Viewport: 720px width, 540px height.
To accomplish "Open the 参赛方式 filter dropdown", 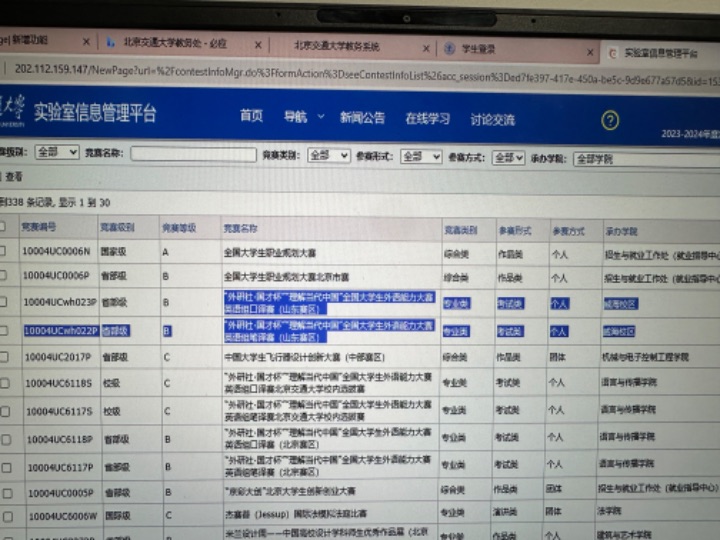I will (508, 158).
